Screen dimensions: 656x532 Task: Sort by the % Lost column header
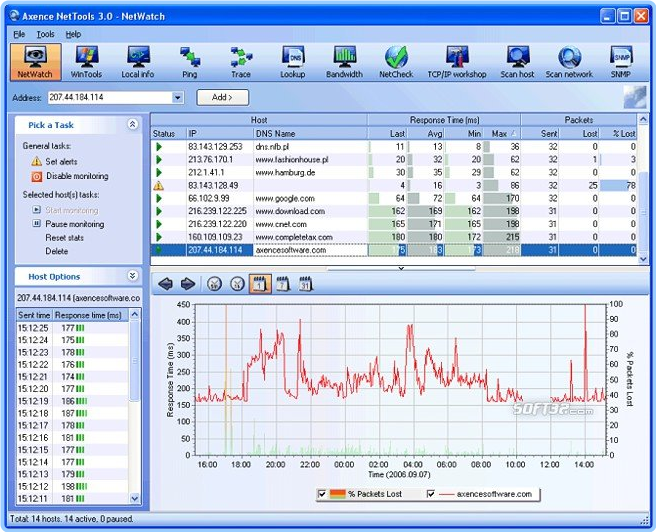(x=619, y=134)
